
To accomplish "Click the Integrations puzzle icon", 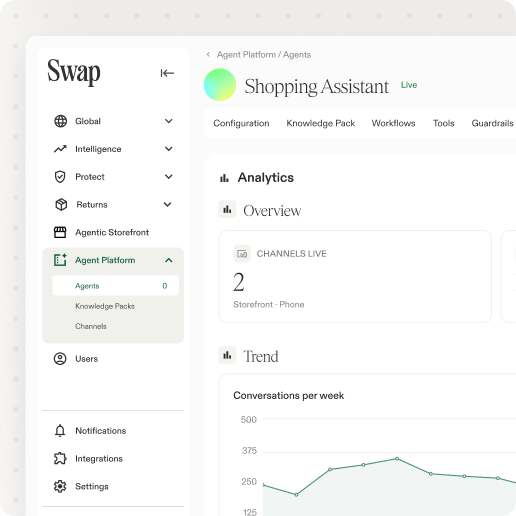I will pos(60,458).
